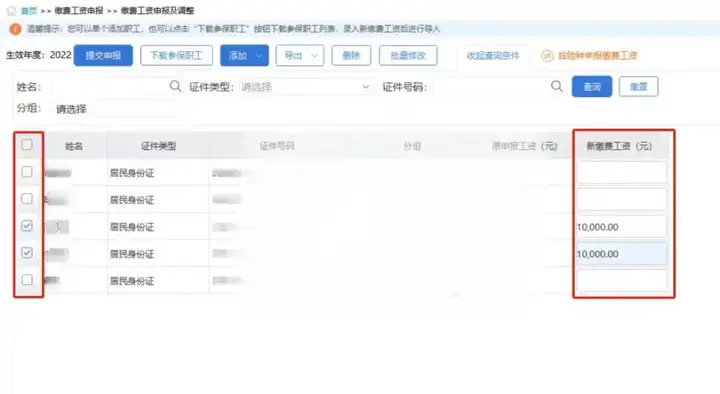The height and width of the screenshot is (394, 720).
Task: Click the blue 查询 button
Action: pos(592,86)
